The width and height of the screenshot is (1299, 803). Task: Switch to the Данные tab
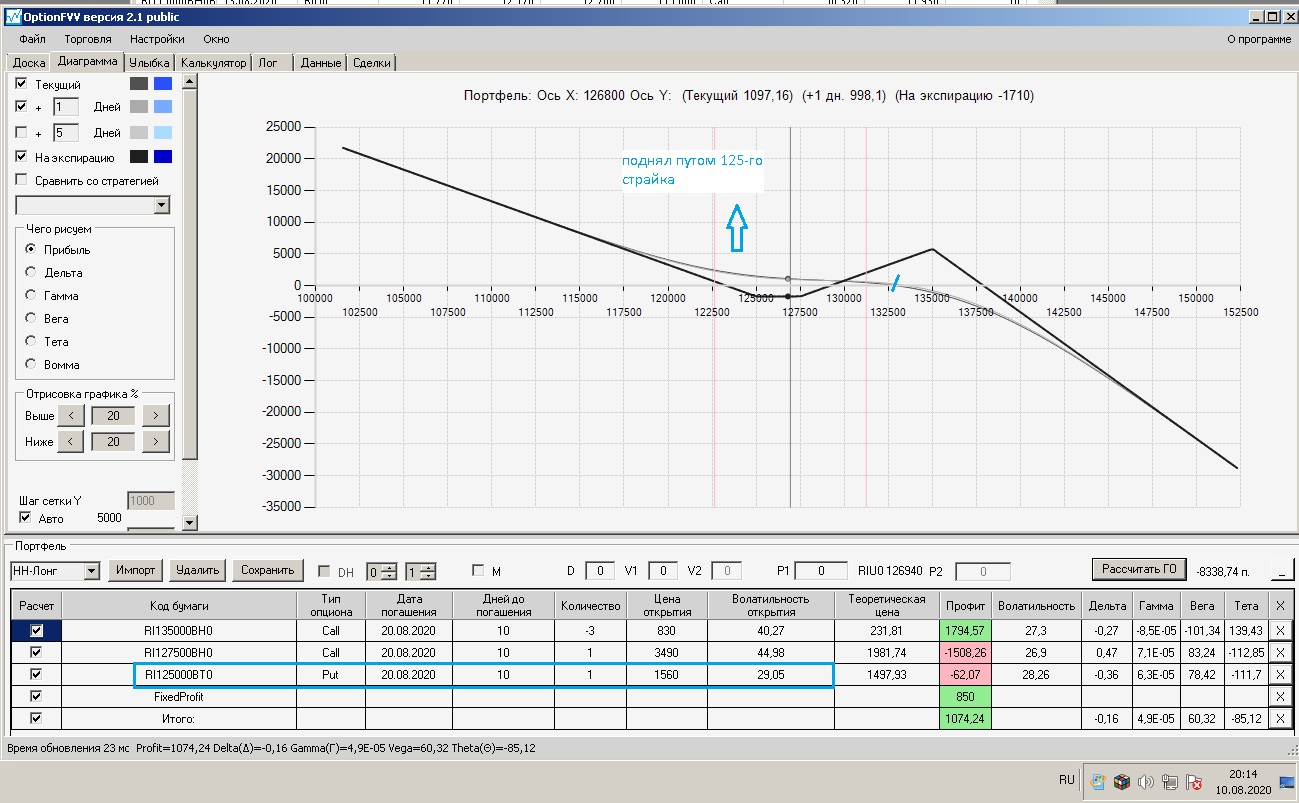pos(321,63)
